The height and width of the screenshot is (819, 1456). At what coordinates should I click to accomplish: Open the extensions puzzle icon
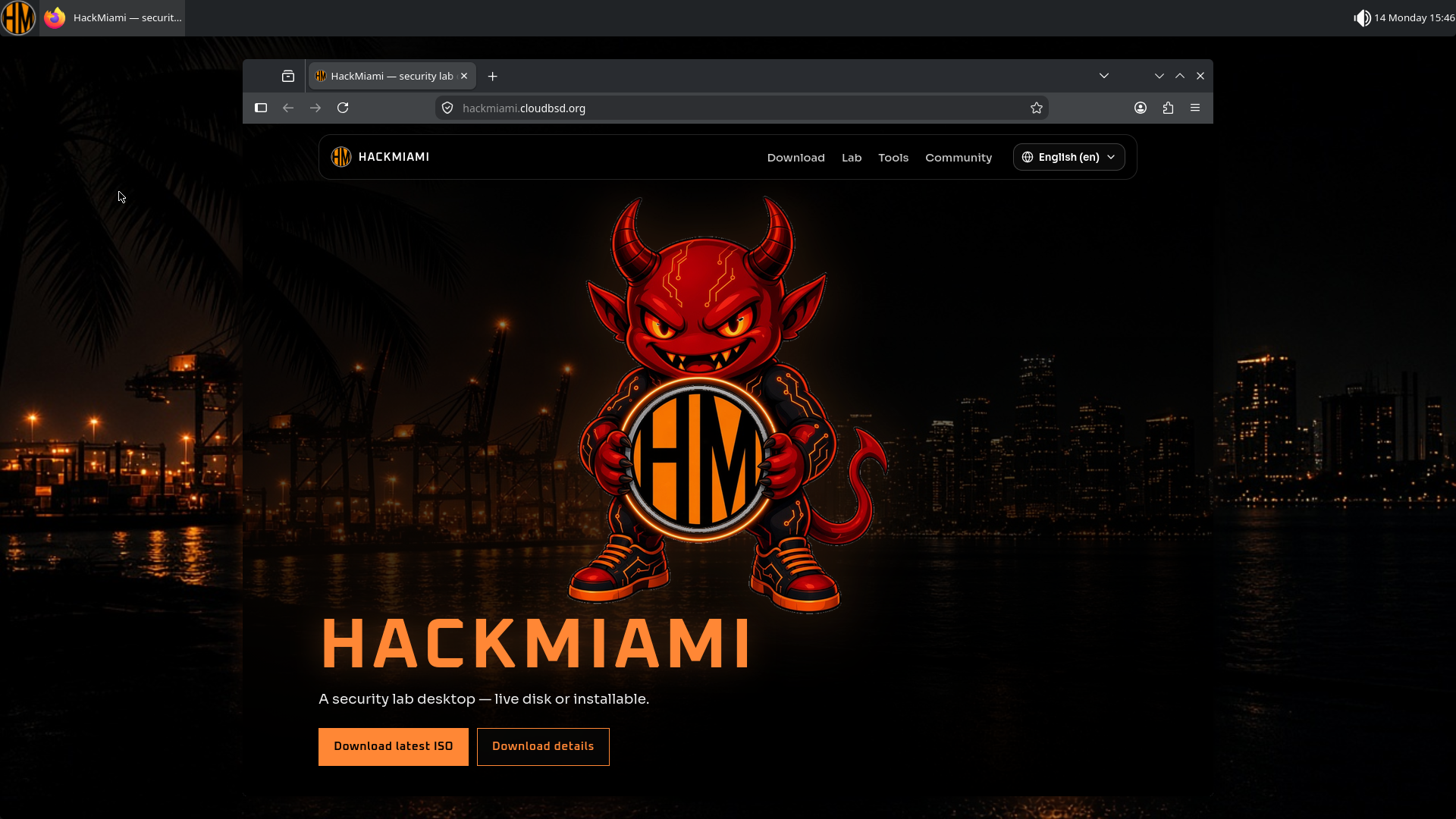coord(1168,108)
